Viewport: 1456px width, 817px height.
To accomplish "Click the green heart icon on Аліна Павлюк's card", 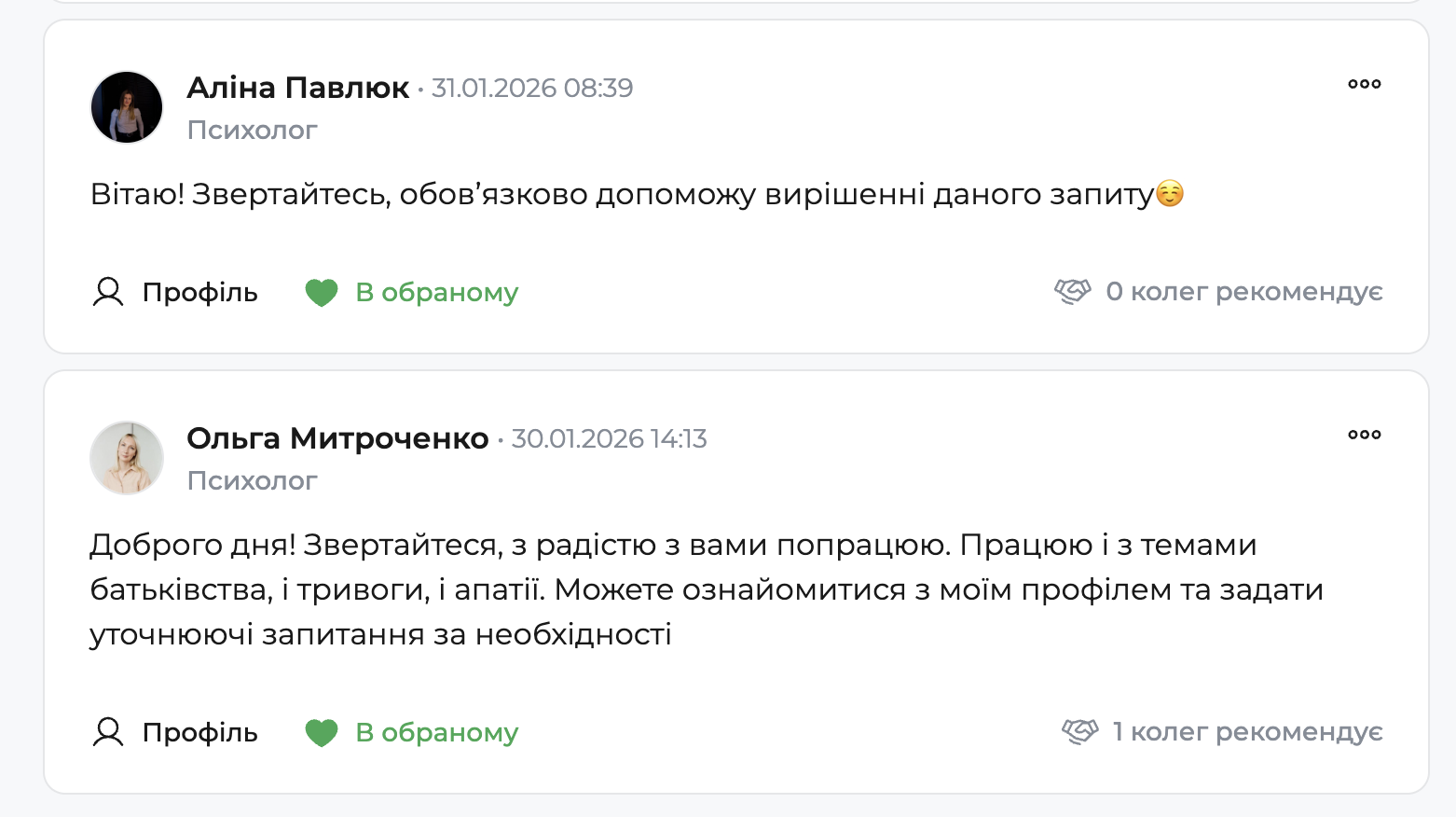I will 321,292.
